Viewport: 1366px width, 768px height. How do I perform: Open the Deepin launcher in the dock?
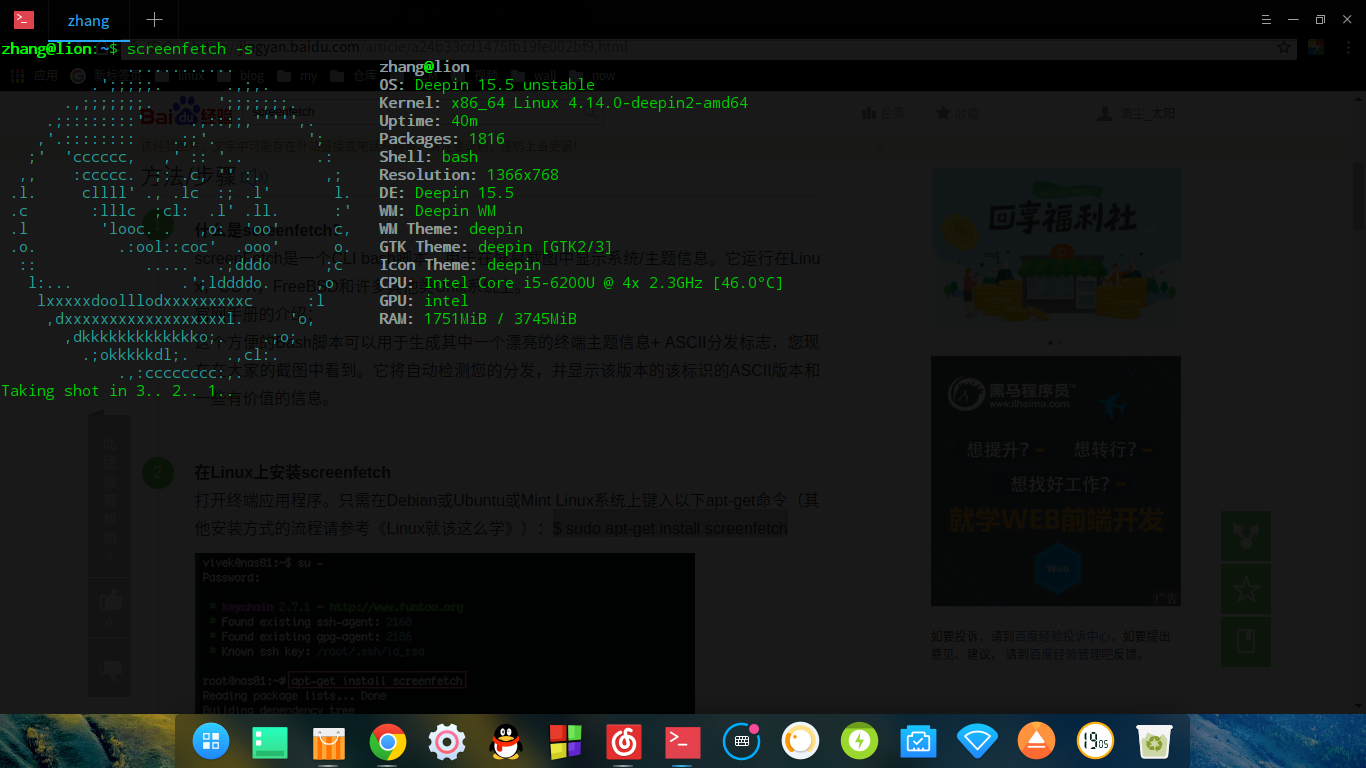(211, 741)
